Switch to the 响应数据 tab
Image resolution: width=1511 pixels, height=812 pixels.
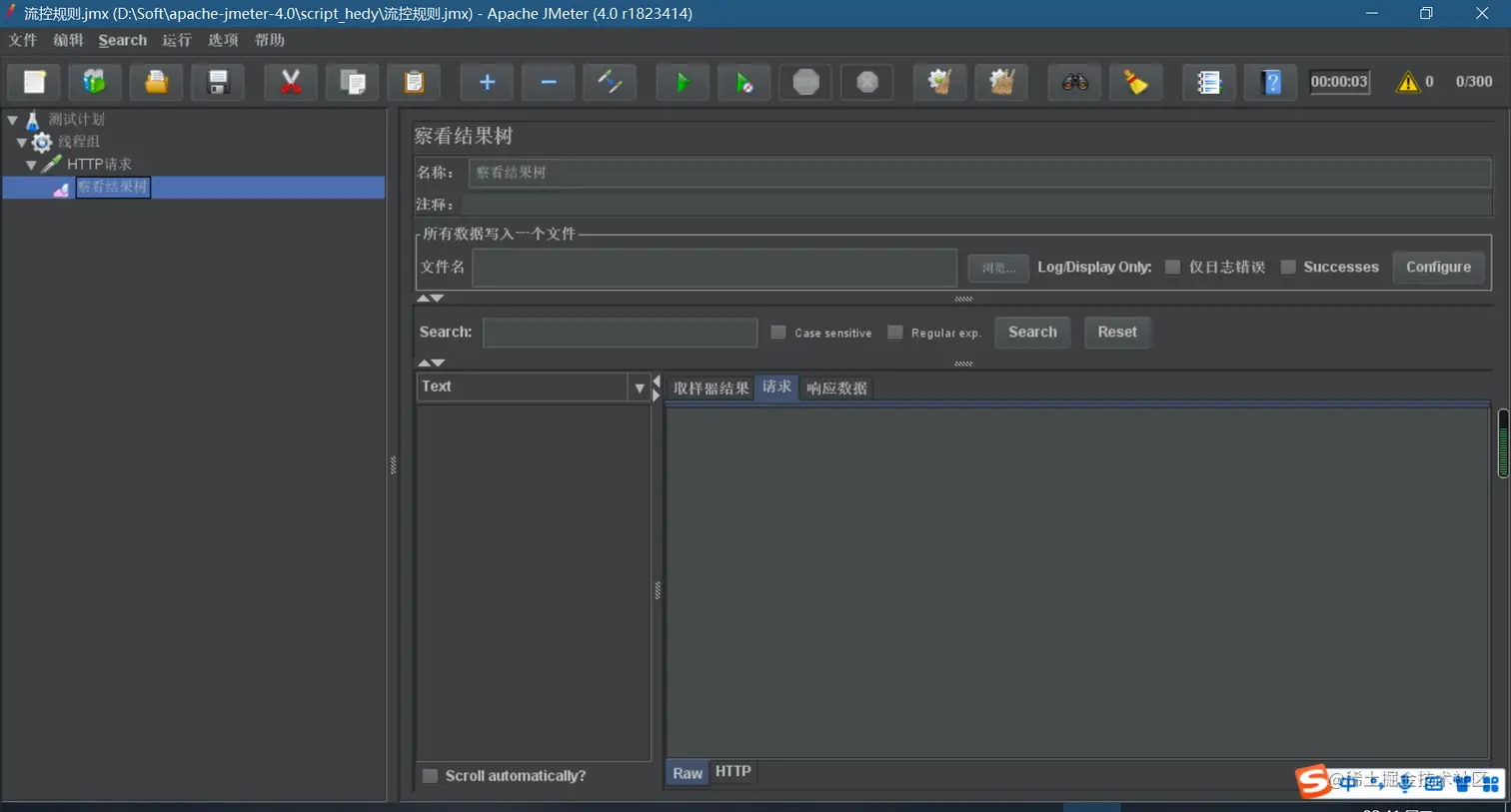836,389
